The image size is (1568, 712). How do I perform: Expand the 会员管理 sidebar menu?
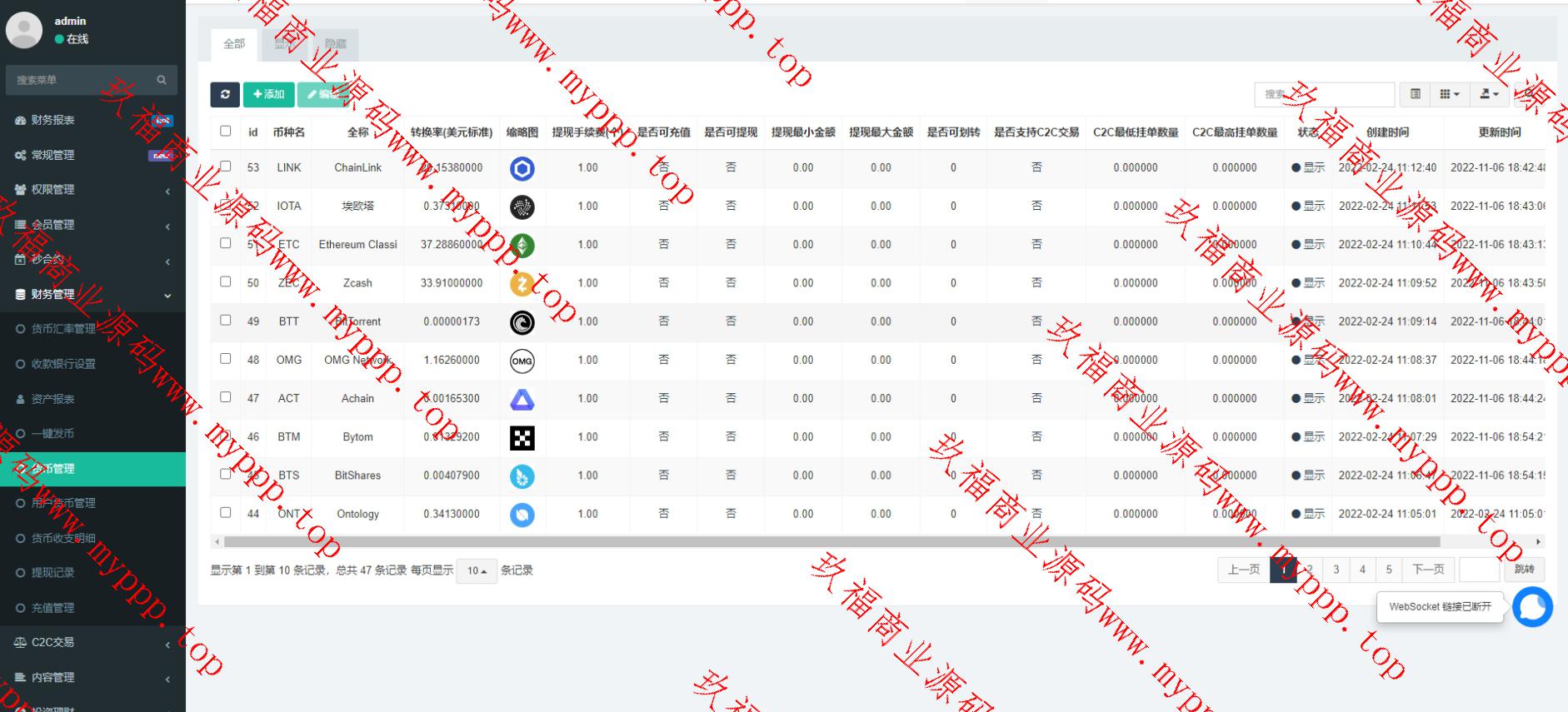(x=92, y=225)
